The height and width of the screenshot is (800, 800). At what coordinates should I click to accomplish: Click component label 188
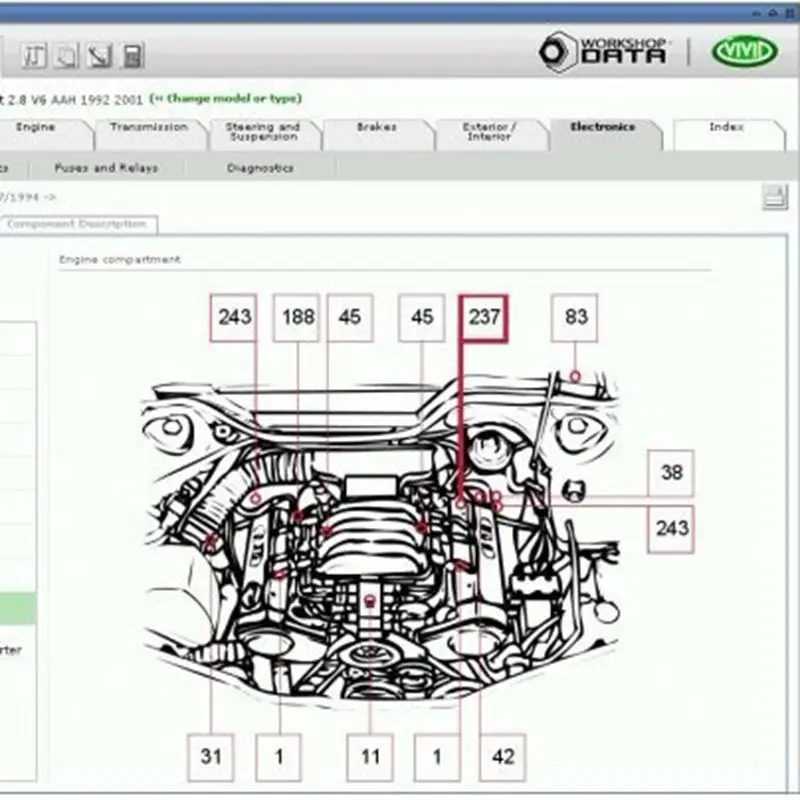(297, 317)
